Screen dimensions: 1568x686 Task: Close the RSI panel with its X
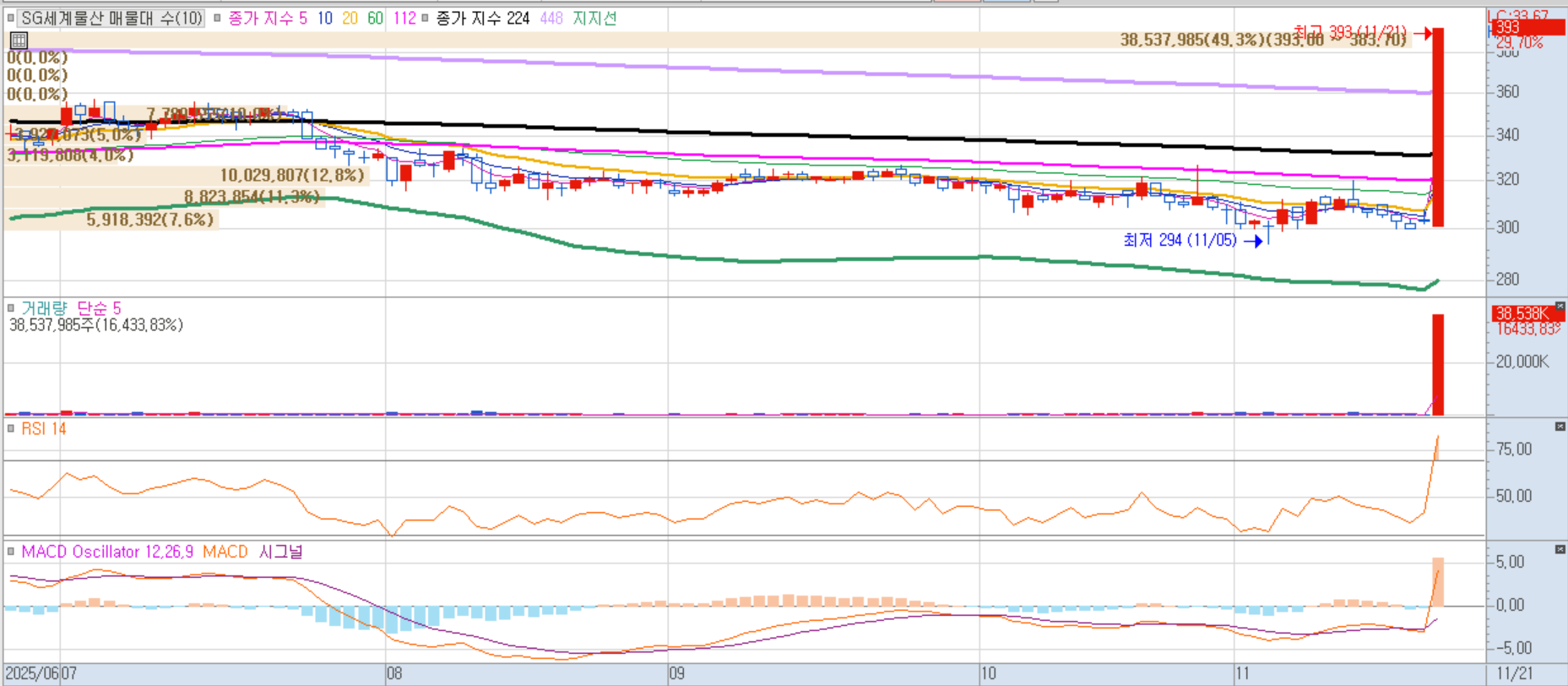[x=1560, y=427]
